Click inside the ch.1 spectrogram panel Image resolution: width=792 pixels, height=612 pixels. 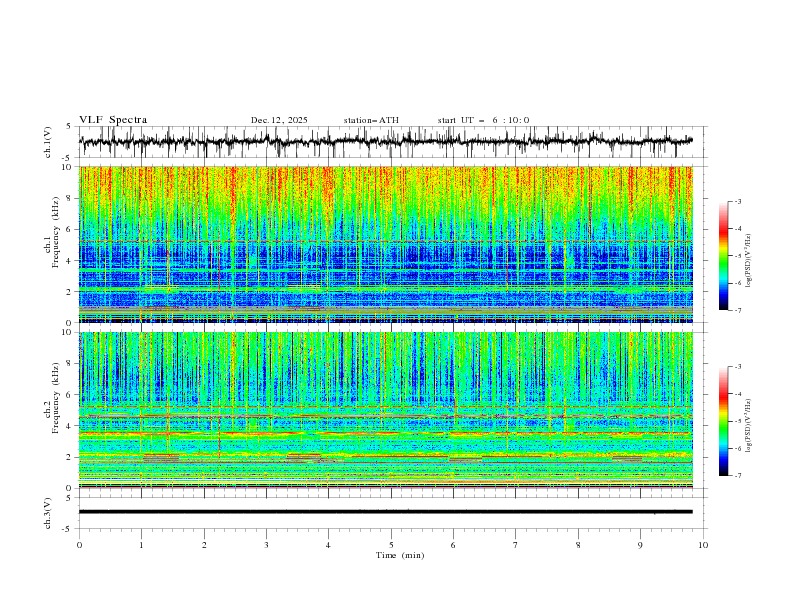click(385, 244)
